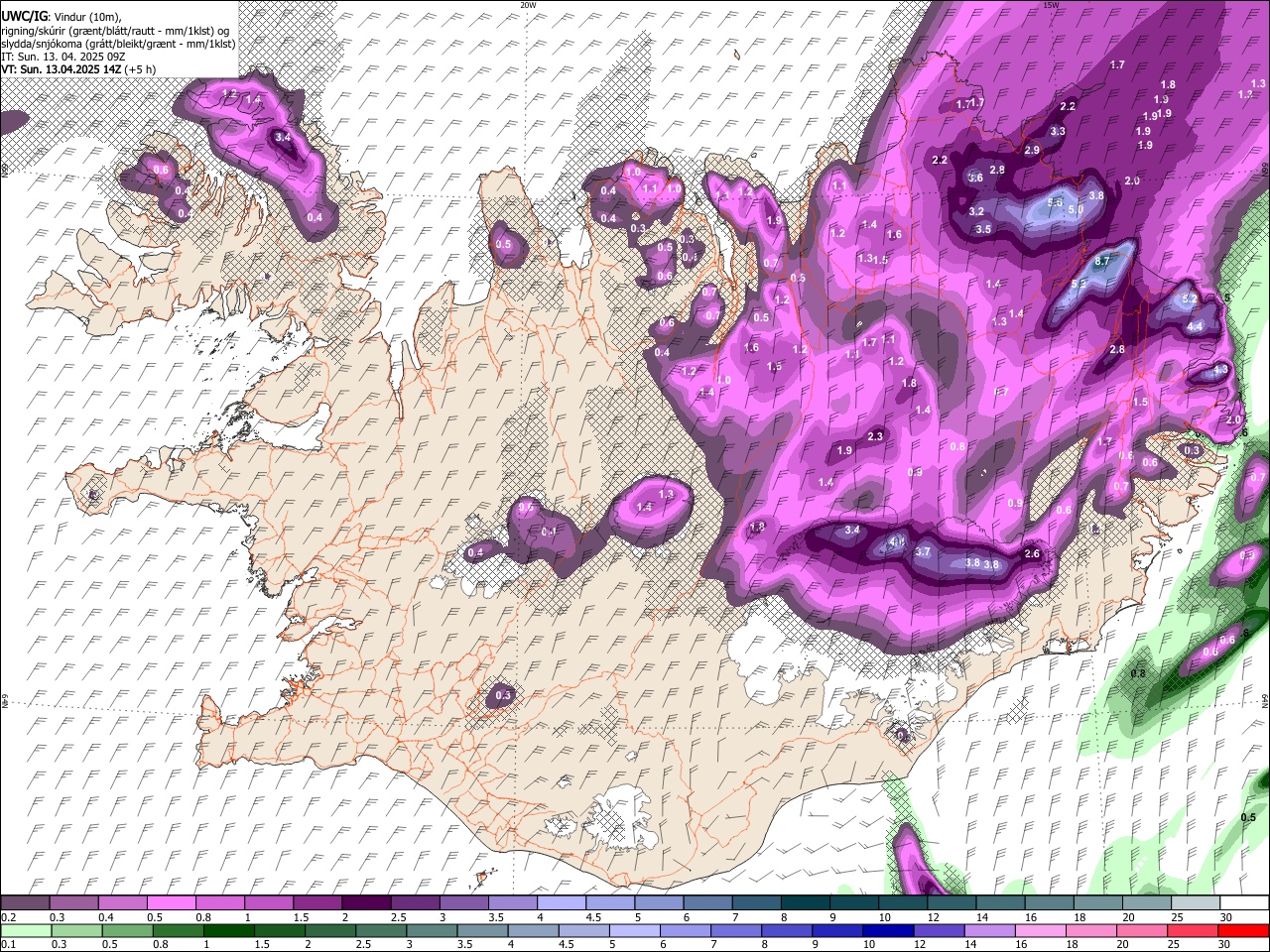The width and height of the screenshot is (1270, 952).
Task: Pick the deep navy 10–12 lower legend swatch
Action: coord(887,930)
